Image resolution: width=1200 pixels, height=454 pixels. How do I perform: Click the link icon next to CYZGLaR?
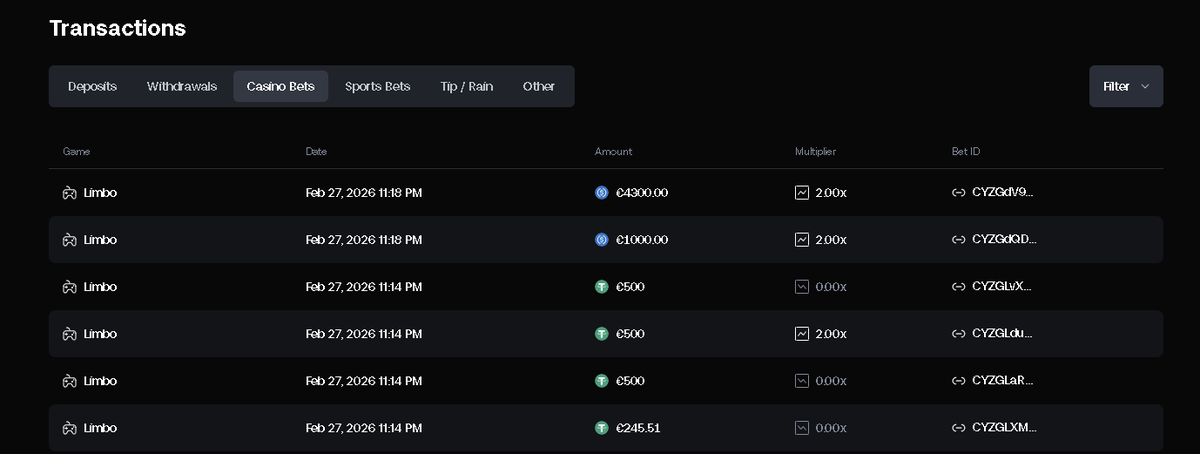(x=959, y=381)
